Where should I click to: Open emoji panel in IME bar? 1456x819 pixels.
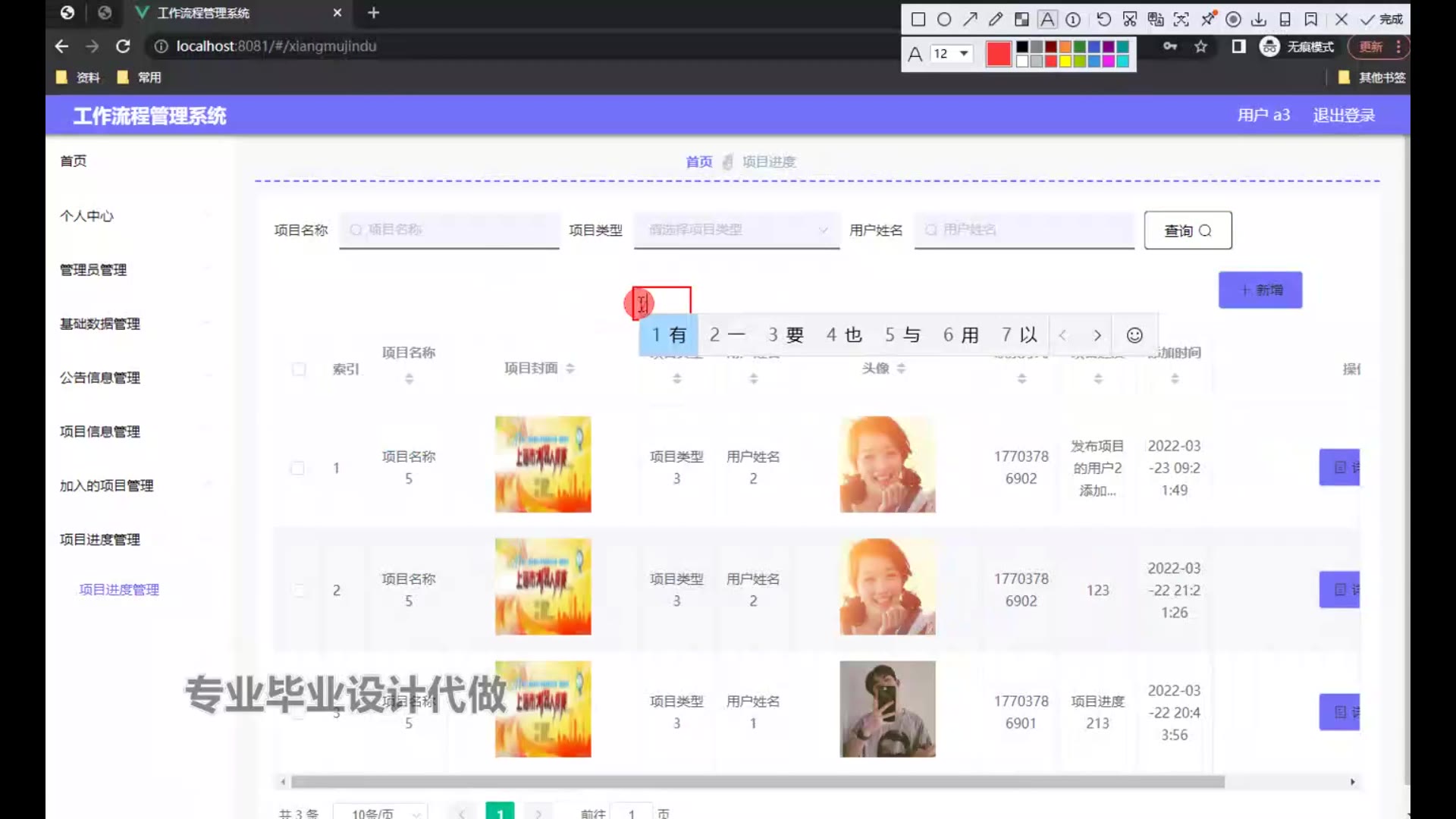coord(1134,335)
